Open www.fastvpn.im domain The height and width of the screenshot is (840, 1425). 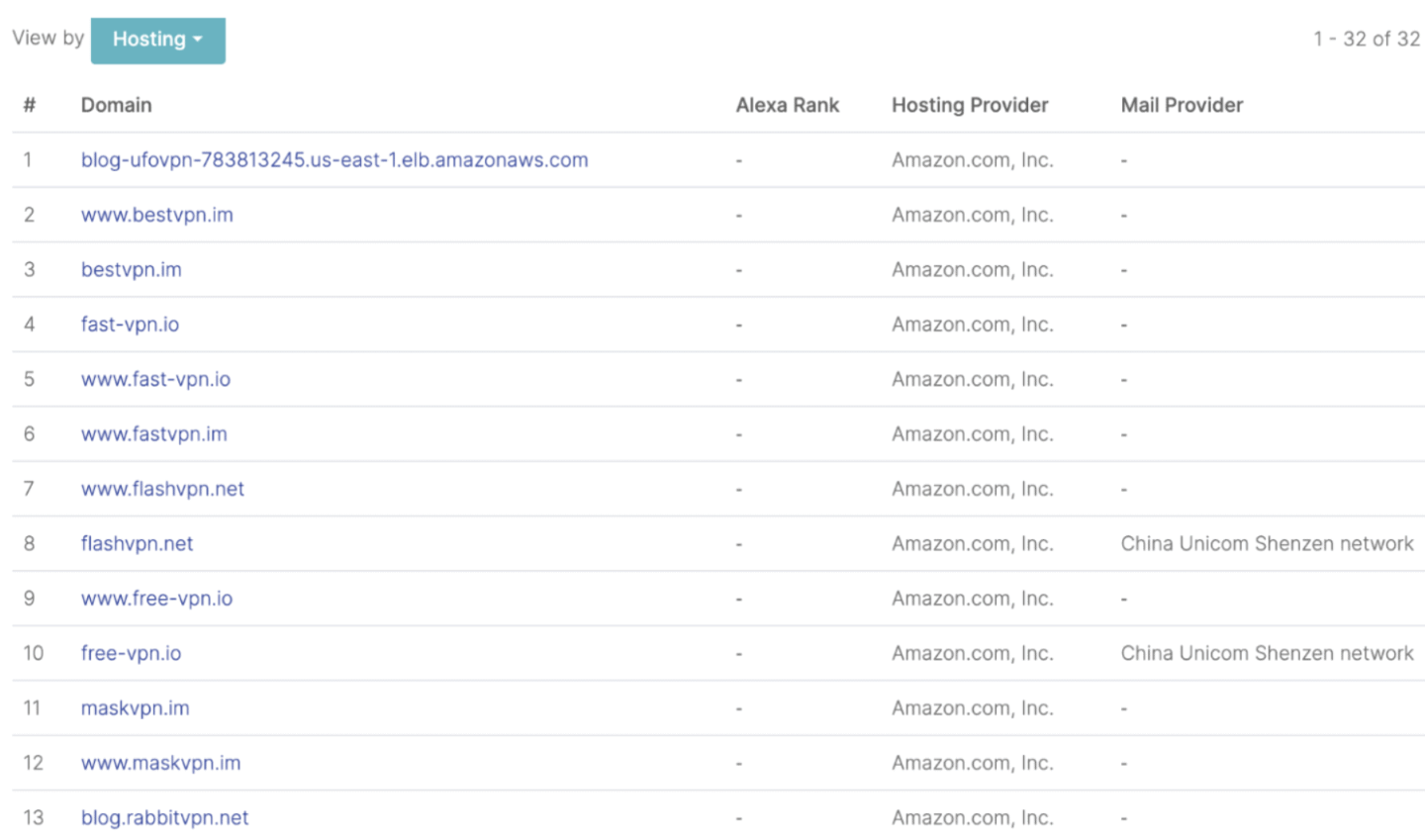point(154,434)
